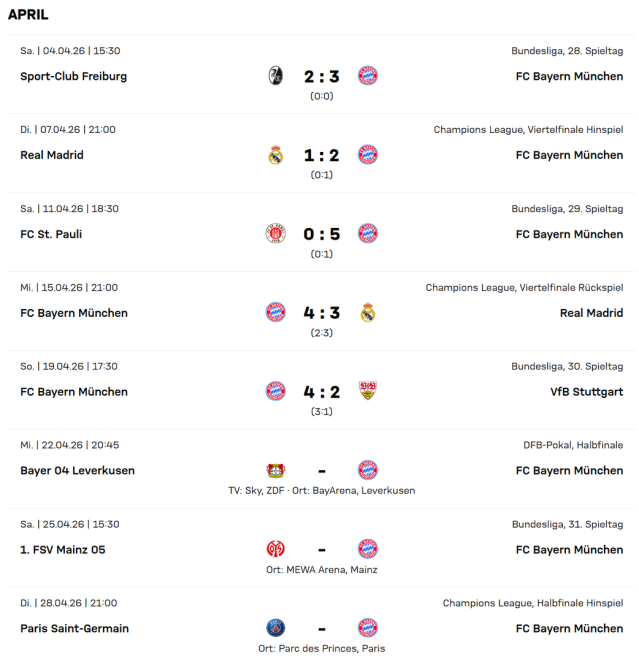
Task: Open the 4 : 3 score against Real Madrid
Action: click(x=321, y=313)
